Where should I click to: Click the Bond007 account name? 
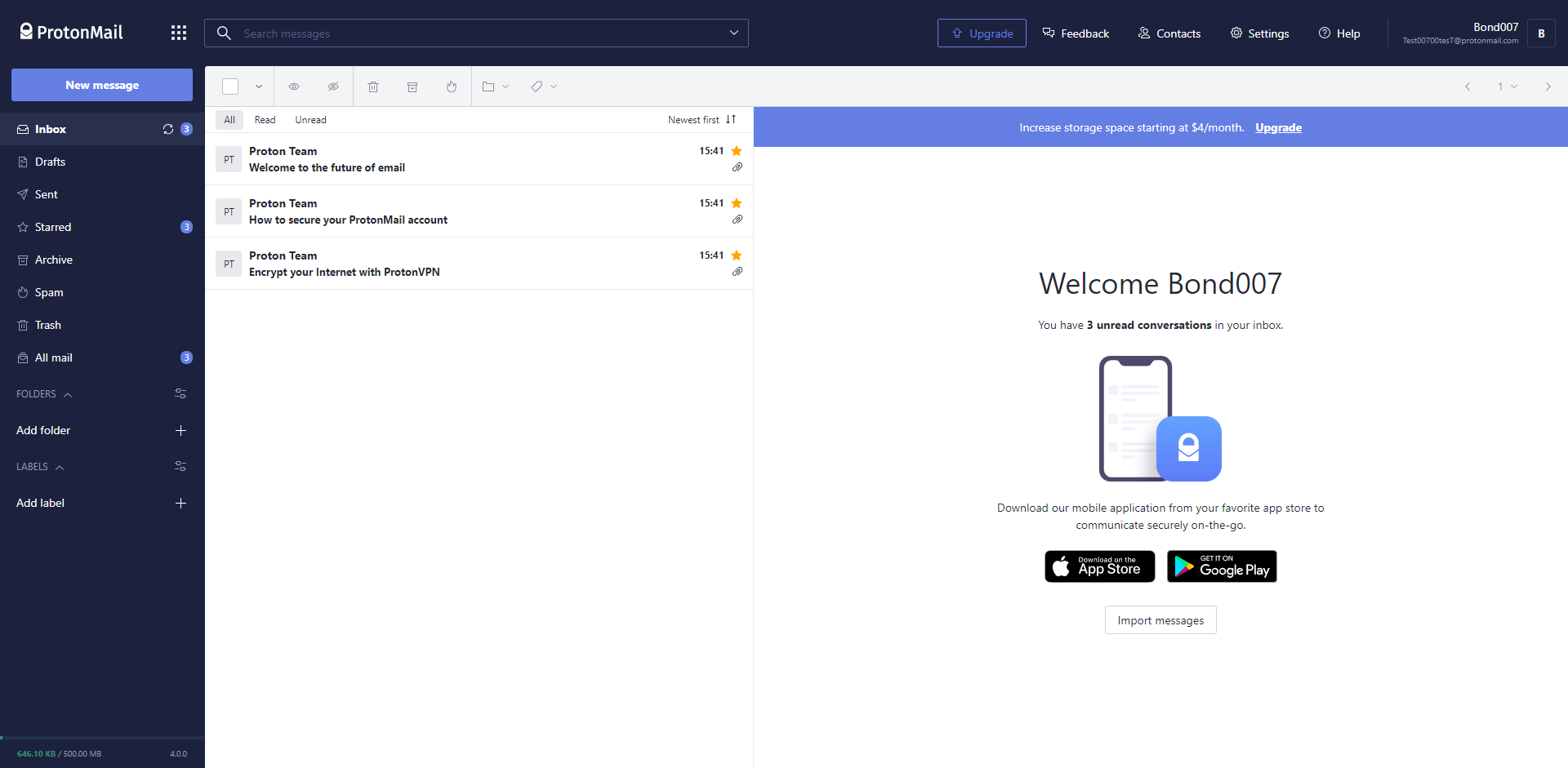point(1495,27)
